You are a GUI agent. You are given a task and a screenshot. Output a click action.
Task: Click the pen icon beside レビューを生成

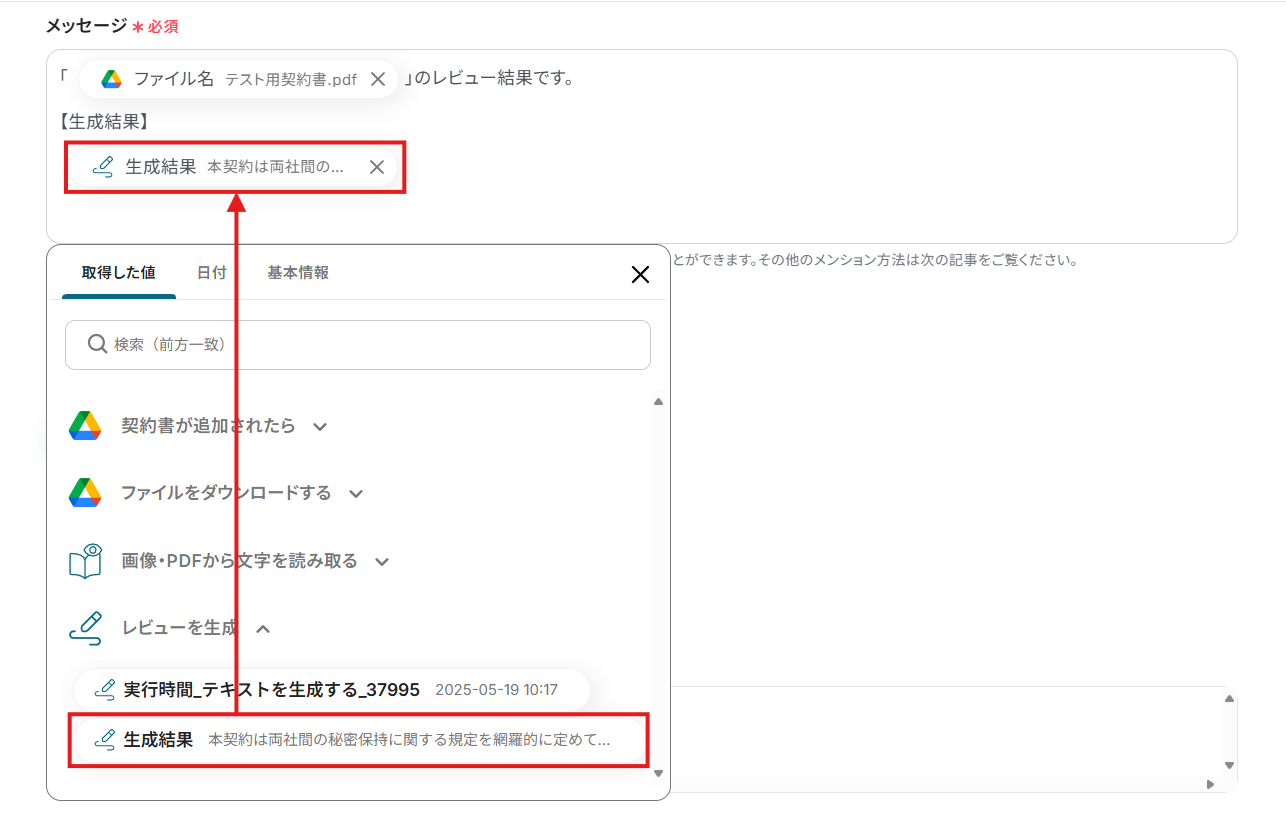(85, 628)
